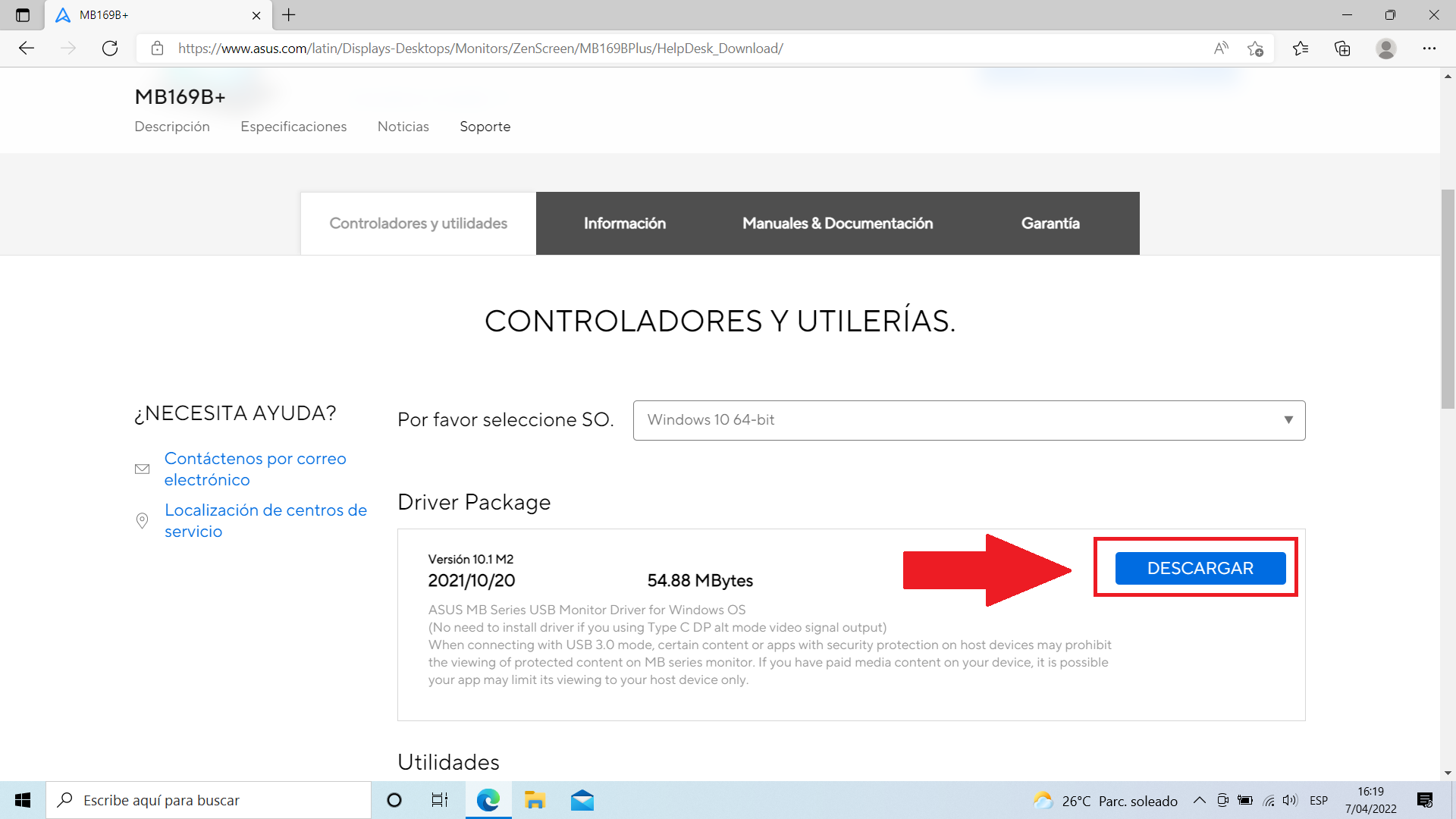Open the Collections icon
This screenshot has height=819, width=1456.
coord(1342,49)
